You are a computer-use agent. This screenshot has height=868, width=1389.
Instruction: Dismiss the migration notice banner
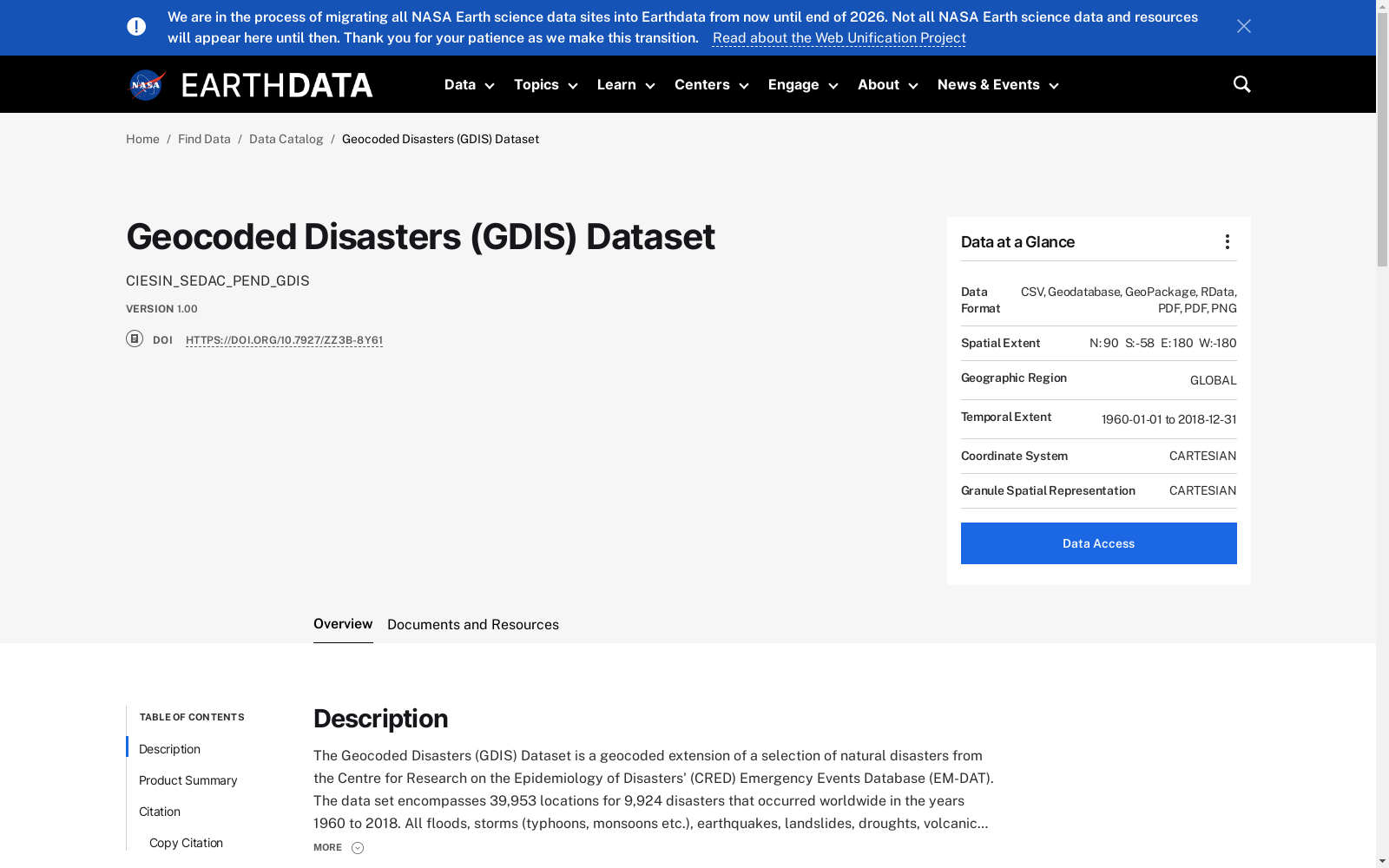(x=1243, y=27)
